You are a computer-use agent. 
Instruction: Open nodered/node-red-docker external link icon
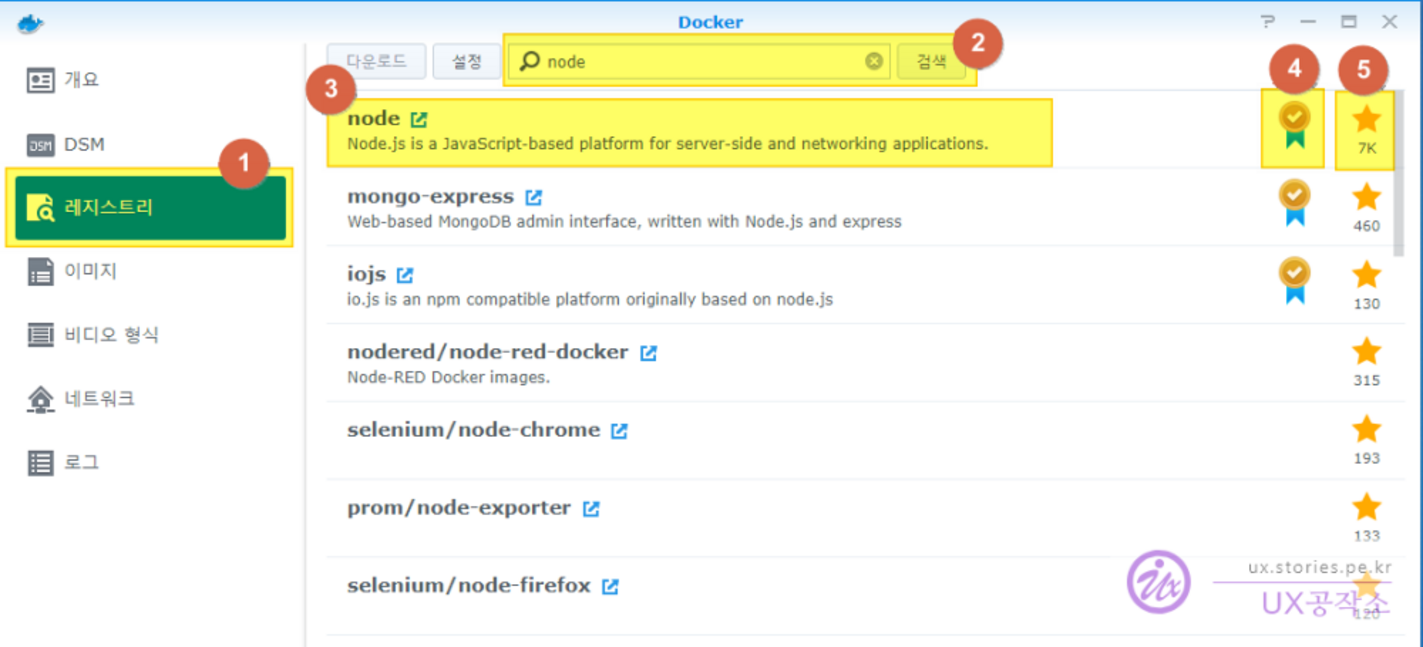pyautogui.click(x=648, y=353)
